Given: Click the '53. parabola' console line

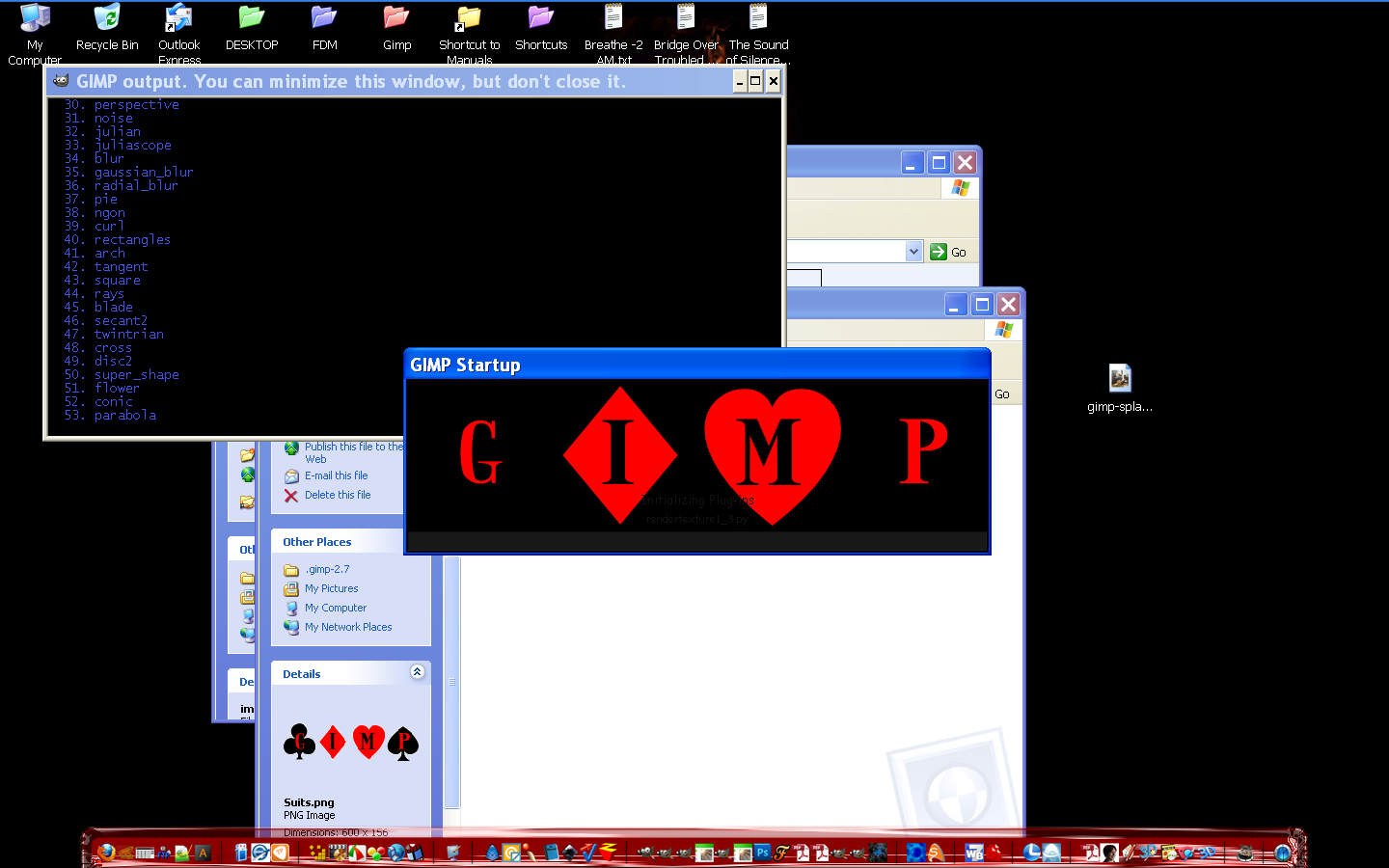Looking at the screenshot, I should (110, 415).
